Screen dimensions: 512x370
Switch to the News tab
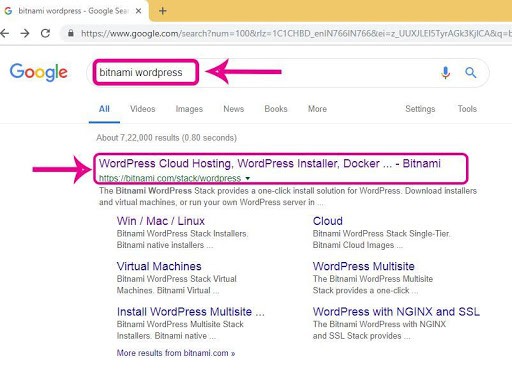click(x=234, y=109)
